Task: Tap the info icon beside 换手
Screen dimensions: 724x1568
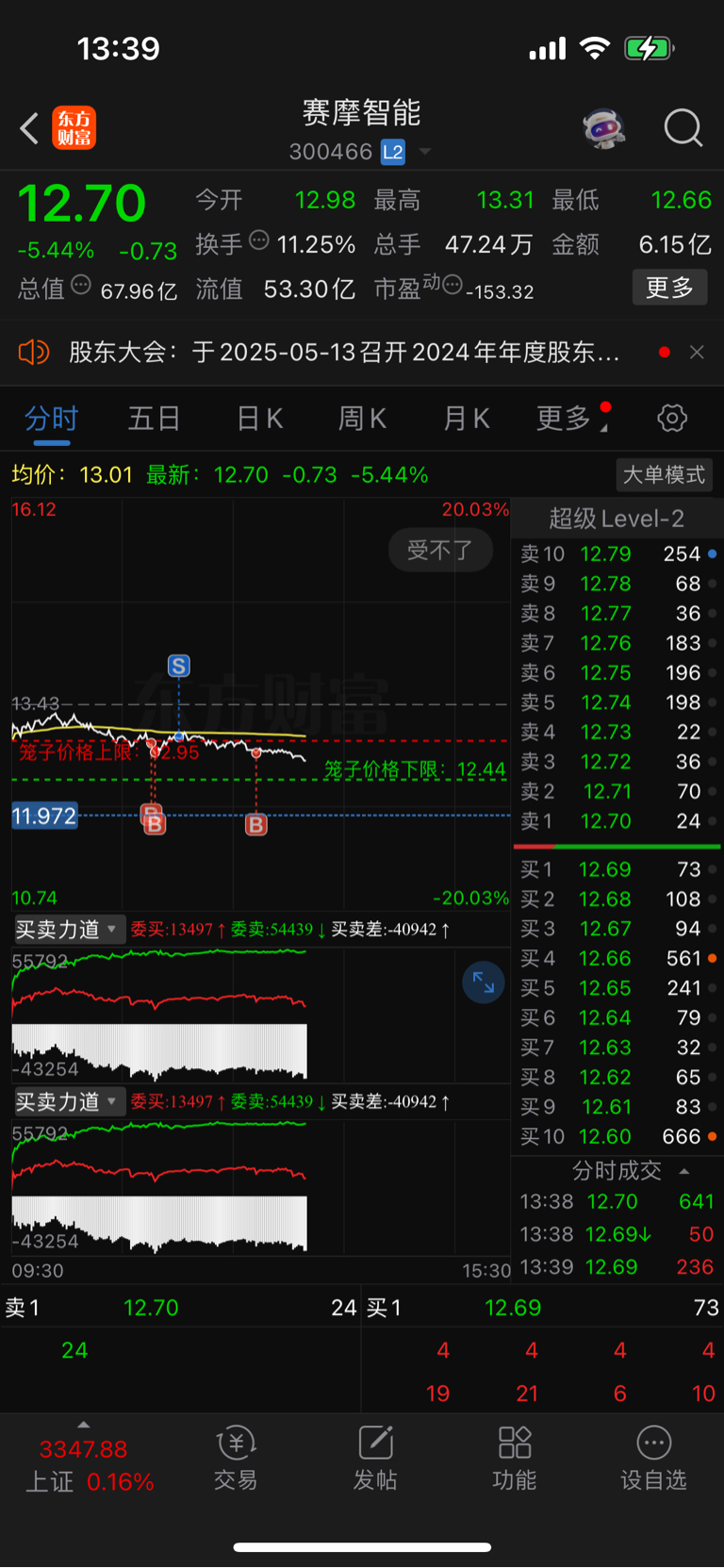Action: (x=259, y=240)
